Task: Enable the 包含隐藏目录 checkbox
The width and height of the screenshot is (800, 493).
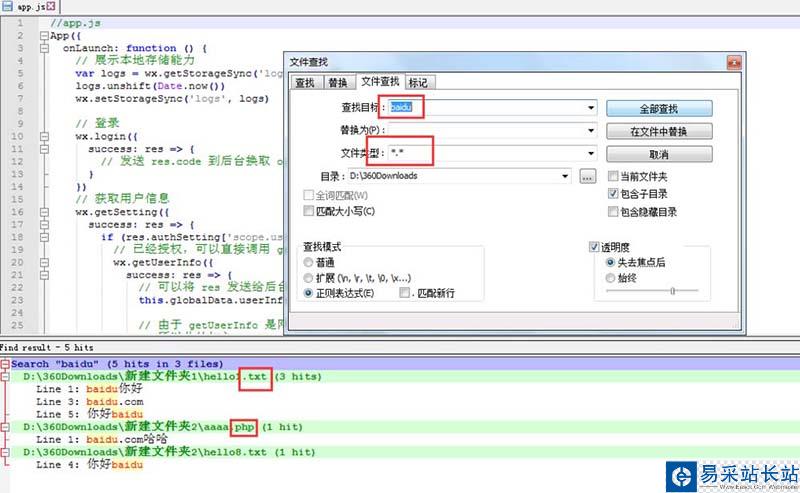Action: (613, 211)
